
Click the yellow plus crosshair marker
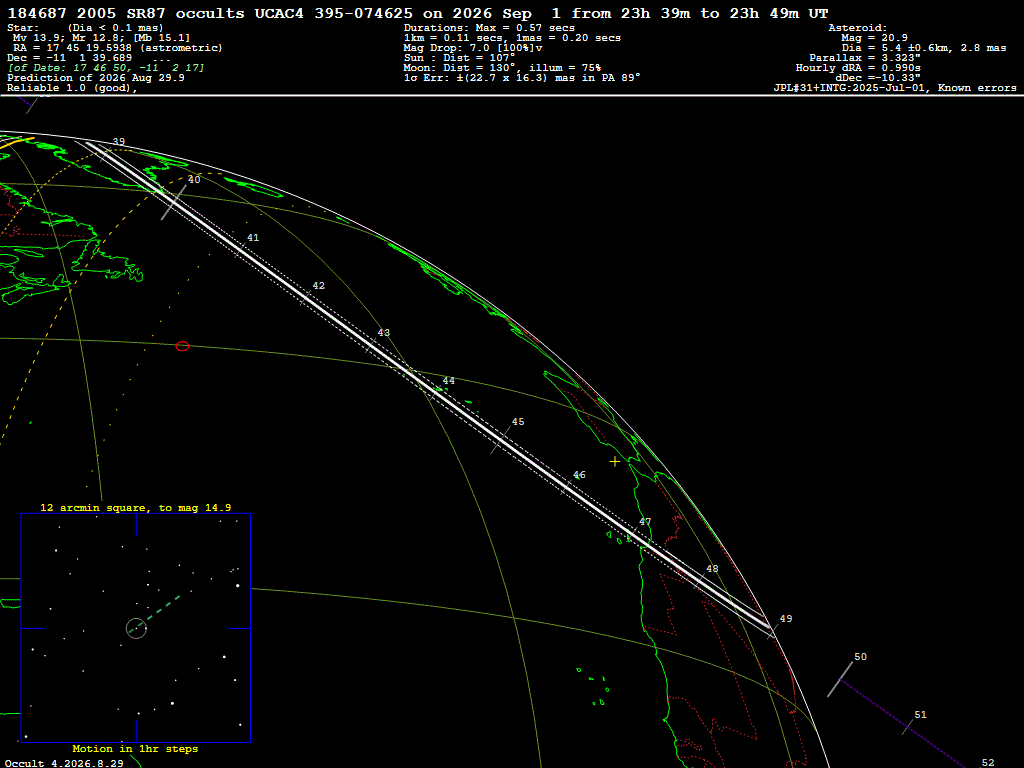[x=615, y=462]
